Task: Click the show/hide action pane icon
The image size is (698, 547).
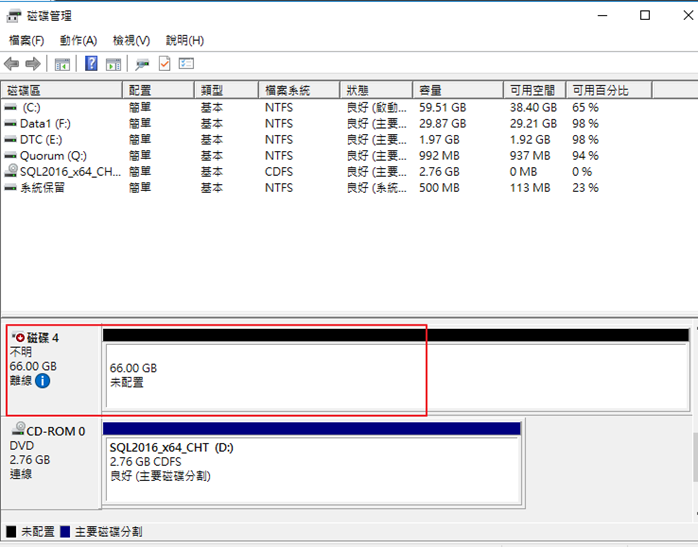Action: click(113, 64)
